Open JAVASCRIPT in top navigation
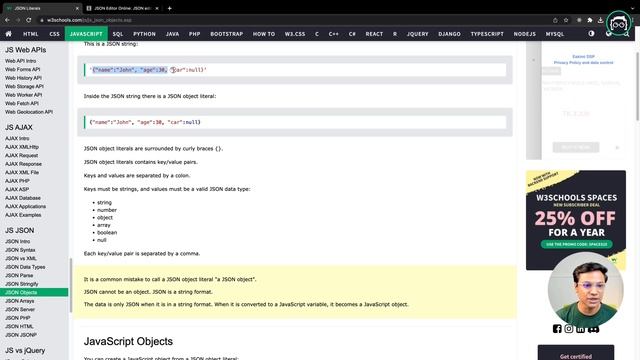Image resolution: width=640 pixels, height=360 pixels. pos(86,34)
